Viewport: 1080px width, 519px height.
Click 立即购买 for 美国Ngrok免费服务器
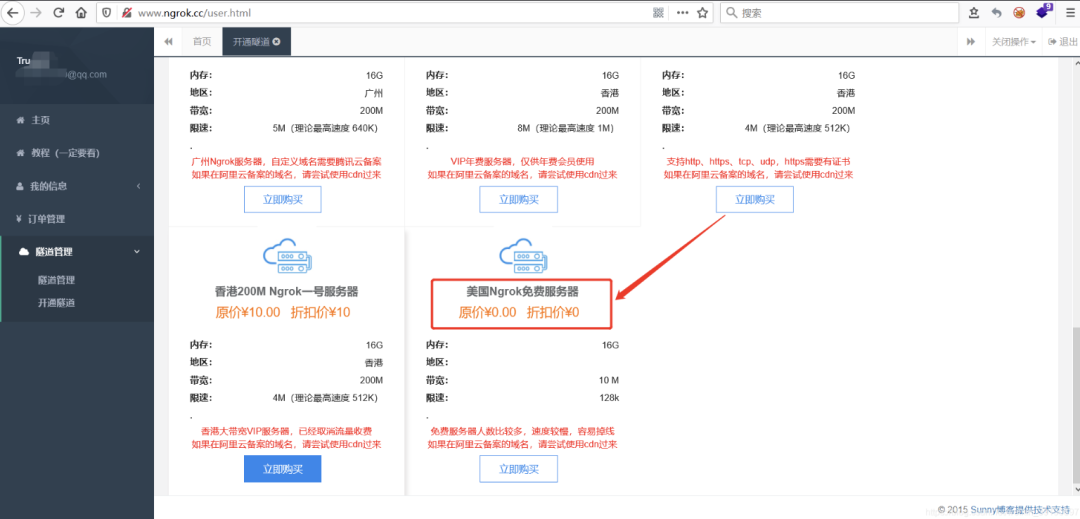[519, 469]
